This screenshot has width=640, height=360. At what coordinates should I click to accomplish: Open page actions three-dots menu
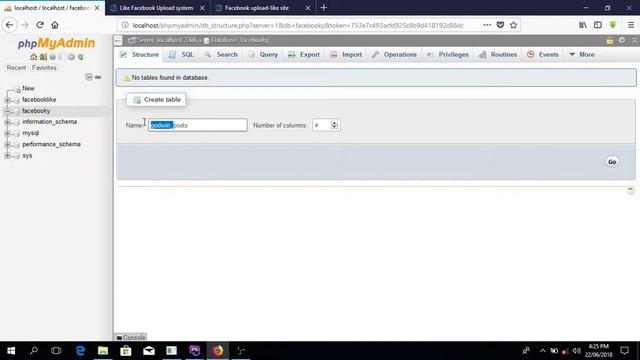click(487, 25)
